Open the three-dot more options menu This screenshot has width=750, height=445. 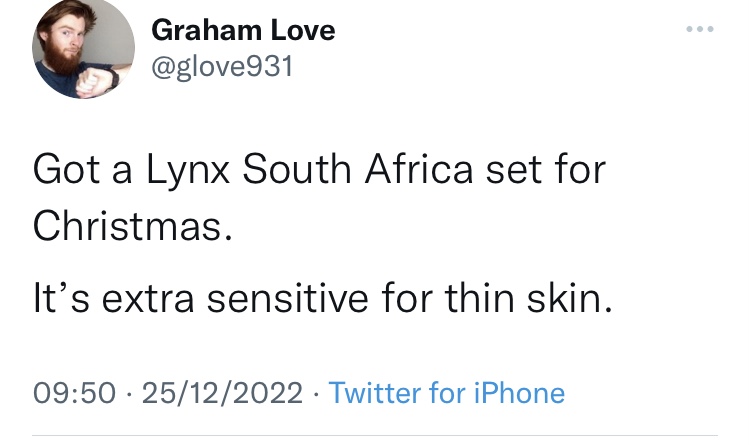pos(700,29)
